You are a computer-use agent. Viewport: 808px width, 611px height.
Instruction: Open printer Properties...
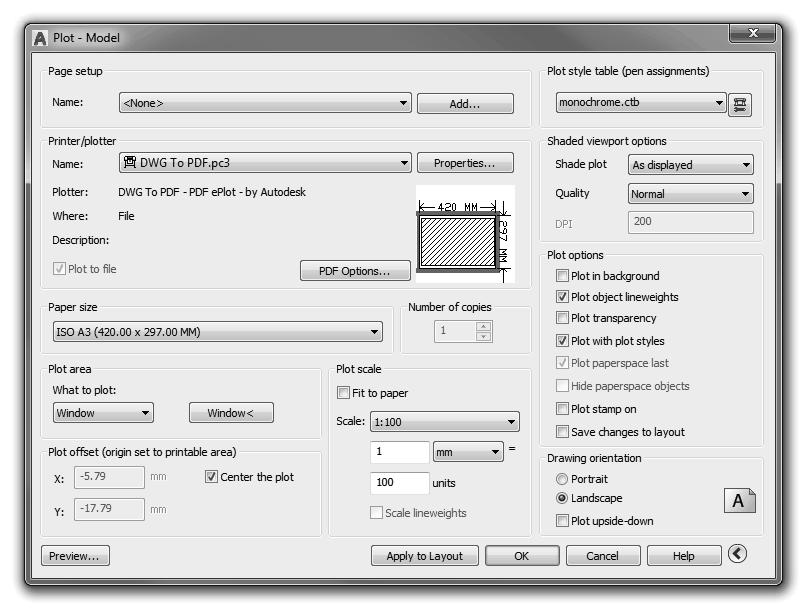click(465, 163)
